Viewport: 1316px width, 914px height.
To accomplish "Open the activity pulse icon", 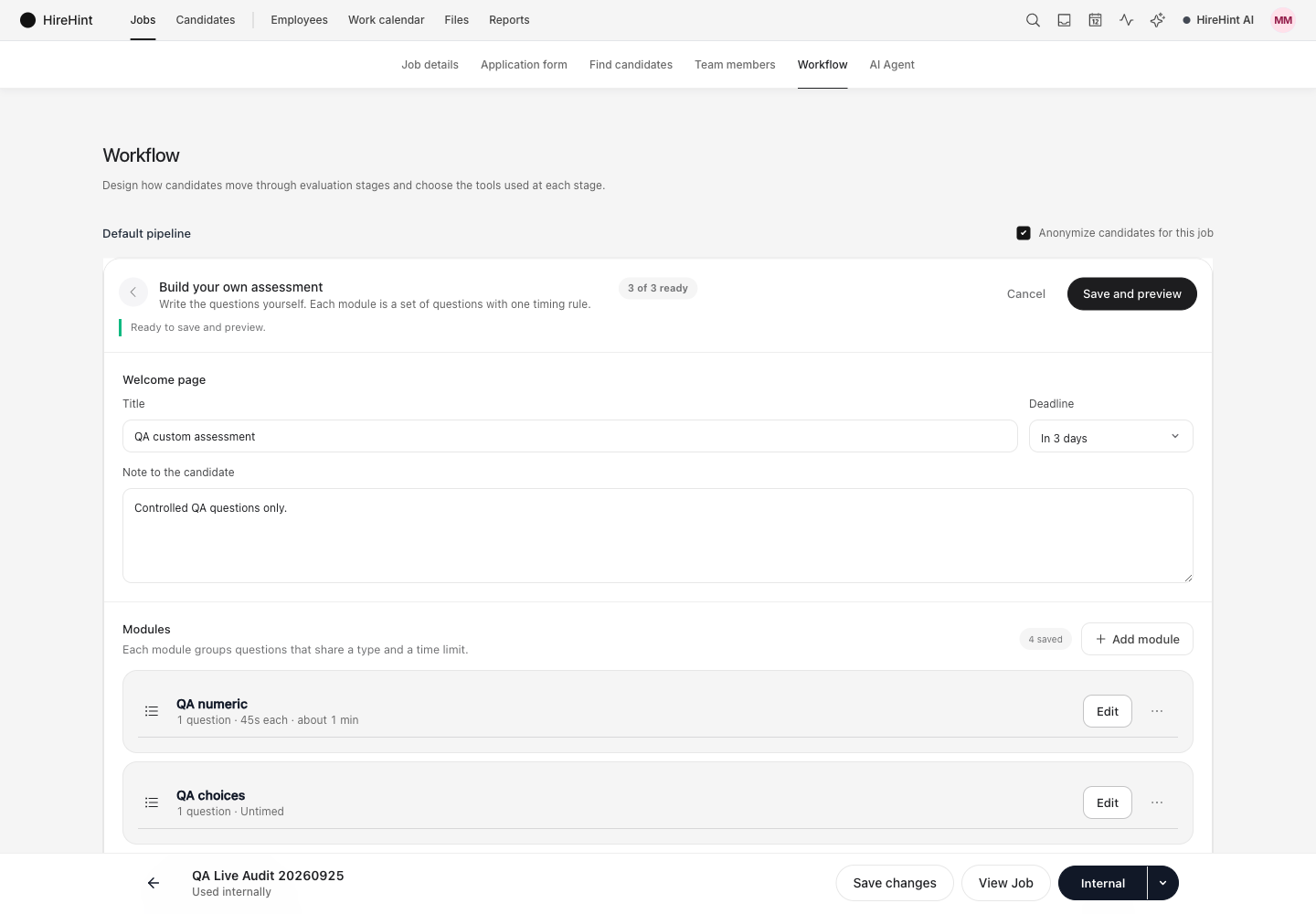I will (x=1126, y=20).
